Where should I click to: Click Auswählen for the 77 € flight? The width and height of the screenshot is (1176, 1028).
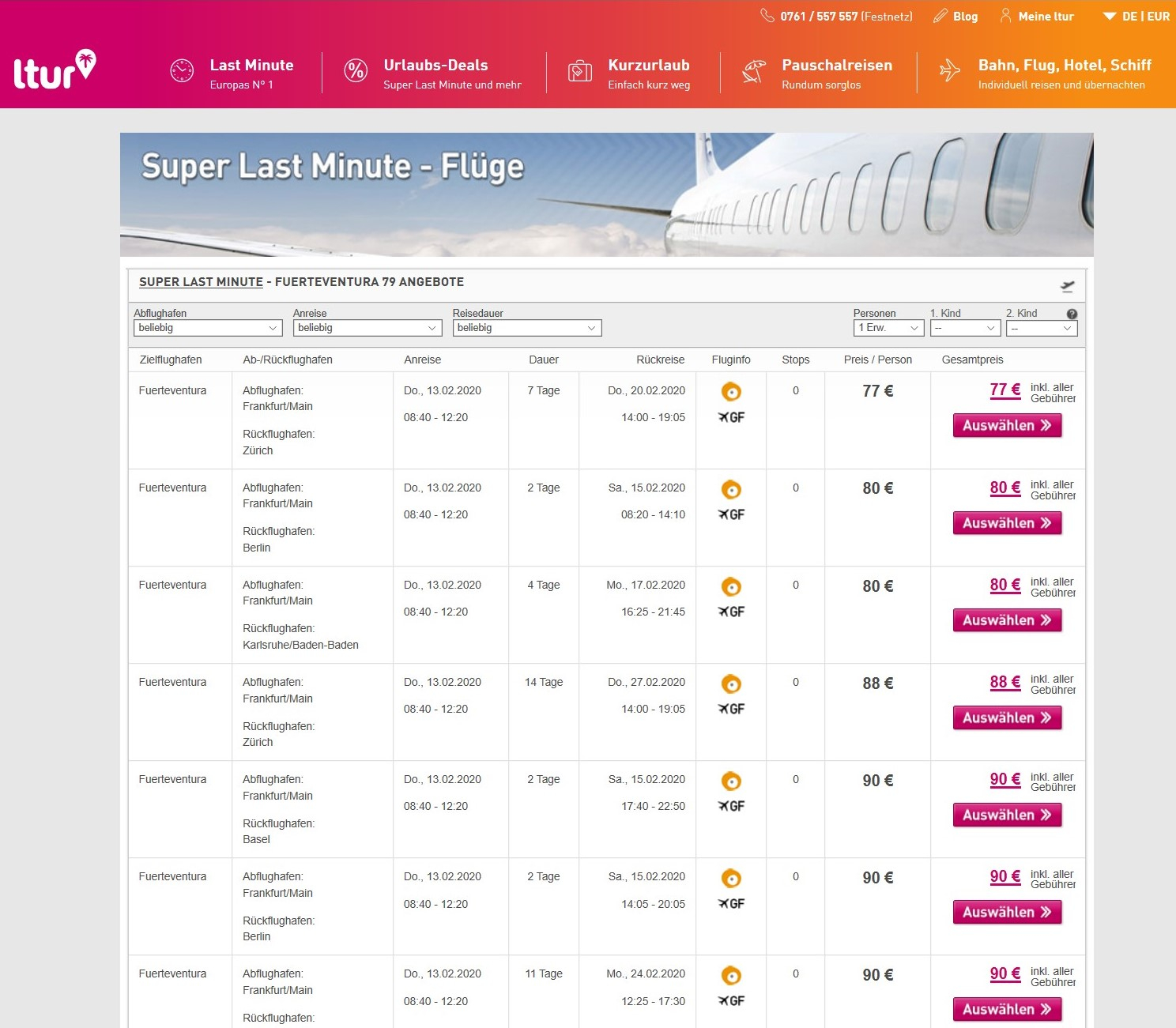[x=1007, y=425]
